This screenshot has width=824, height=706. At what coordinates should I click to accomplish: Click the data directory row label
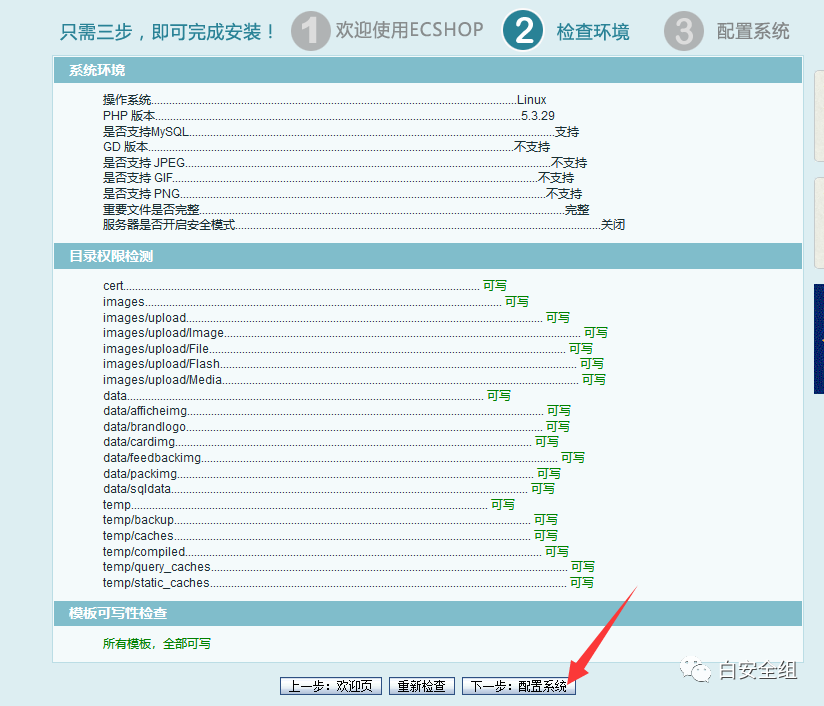coord(115,395)
